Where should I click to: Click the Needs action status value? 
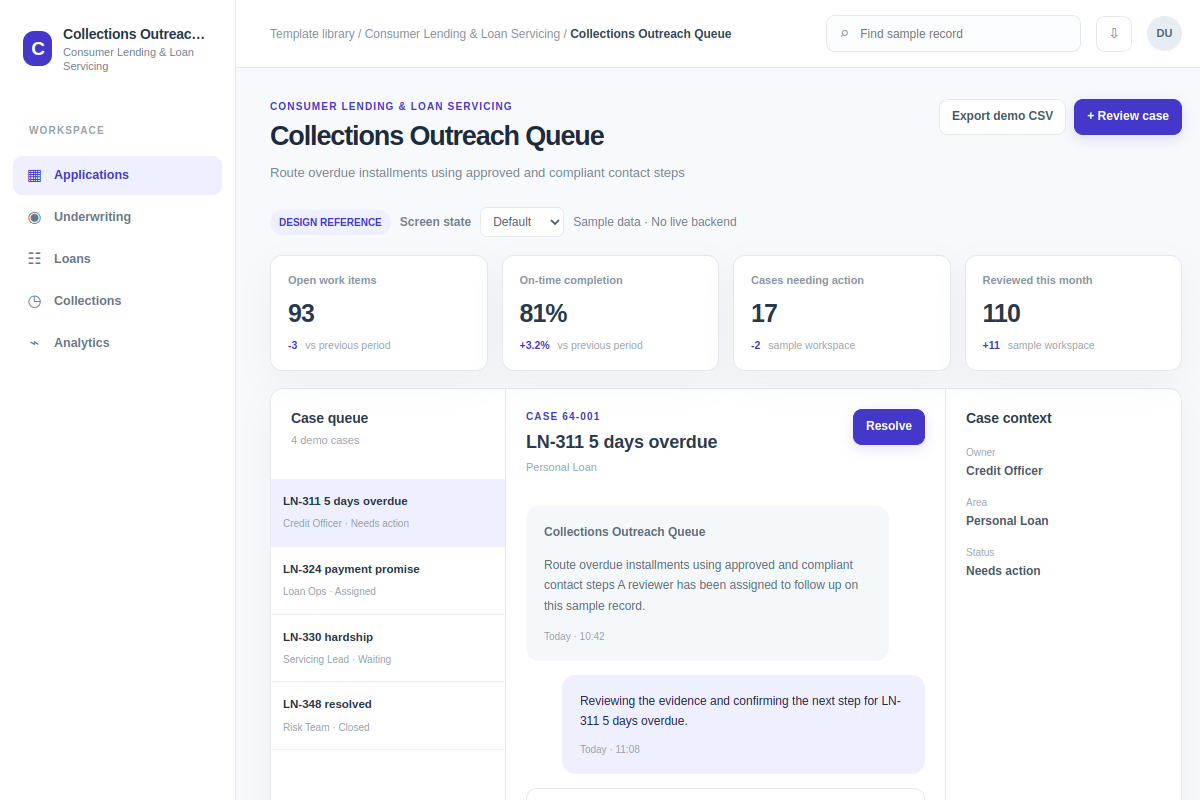point(1003,571)
